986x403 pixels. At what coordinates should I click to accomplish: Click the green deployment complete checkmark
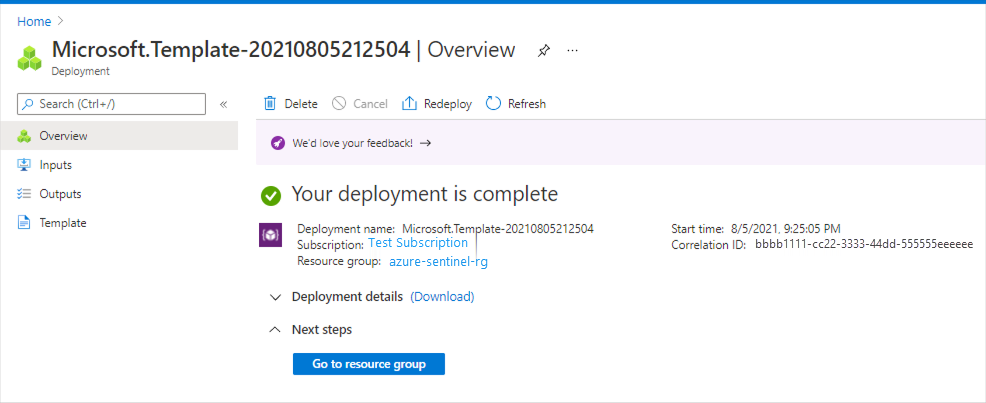coord(271,196)
